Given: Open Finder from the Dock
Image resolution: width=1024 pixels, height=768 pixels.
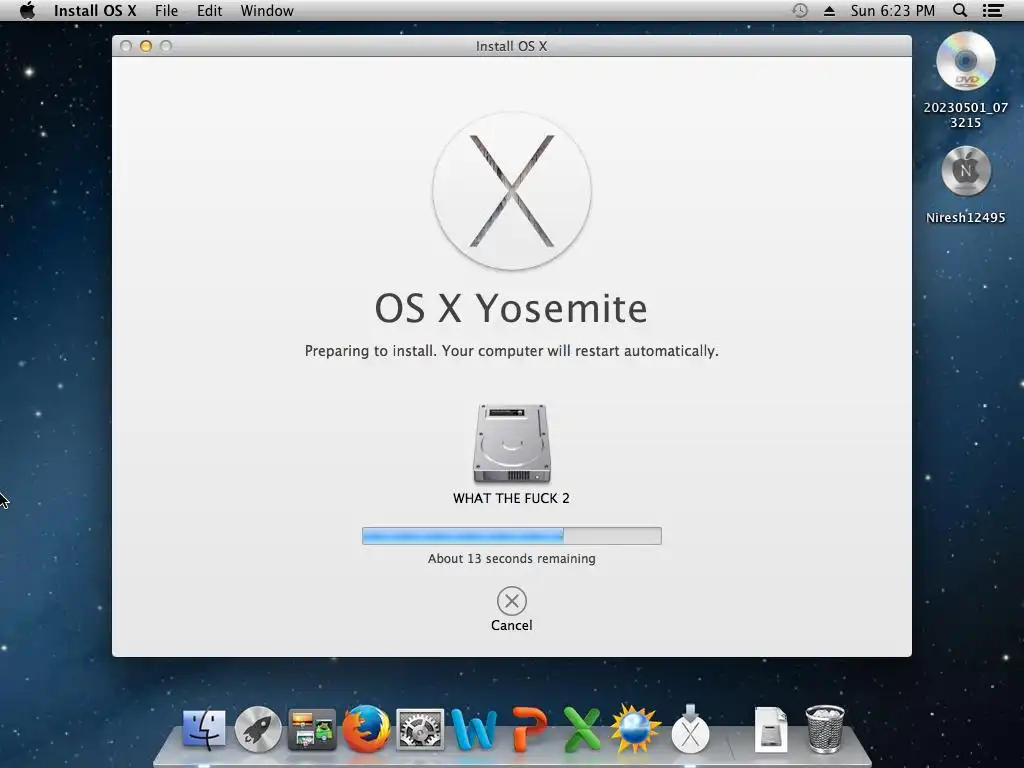Looking at the screenshot, I should click(x=204, y=729).
